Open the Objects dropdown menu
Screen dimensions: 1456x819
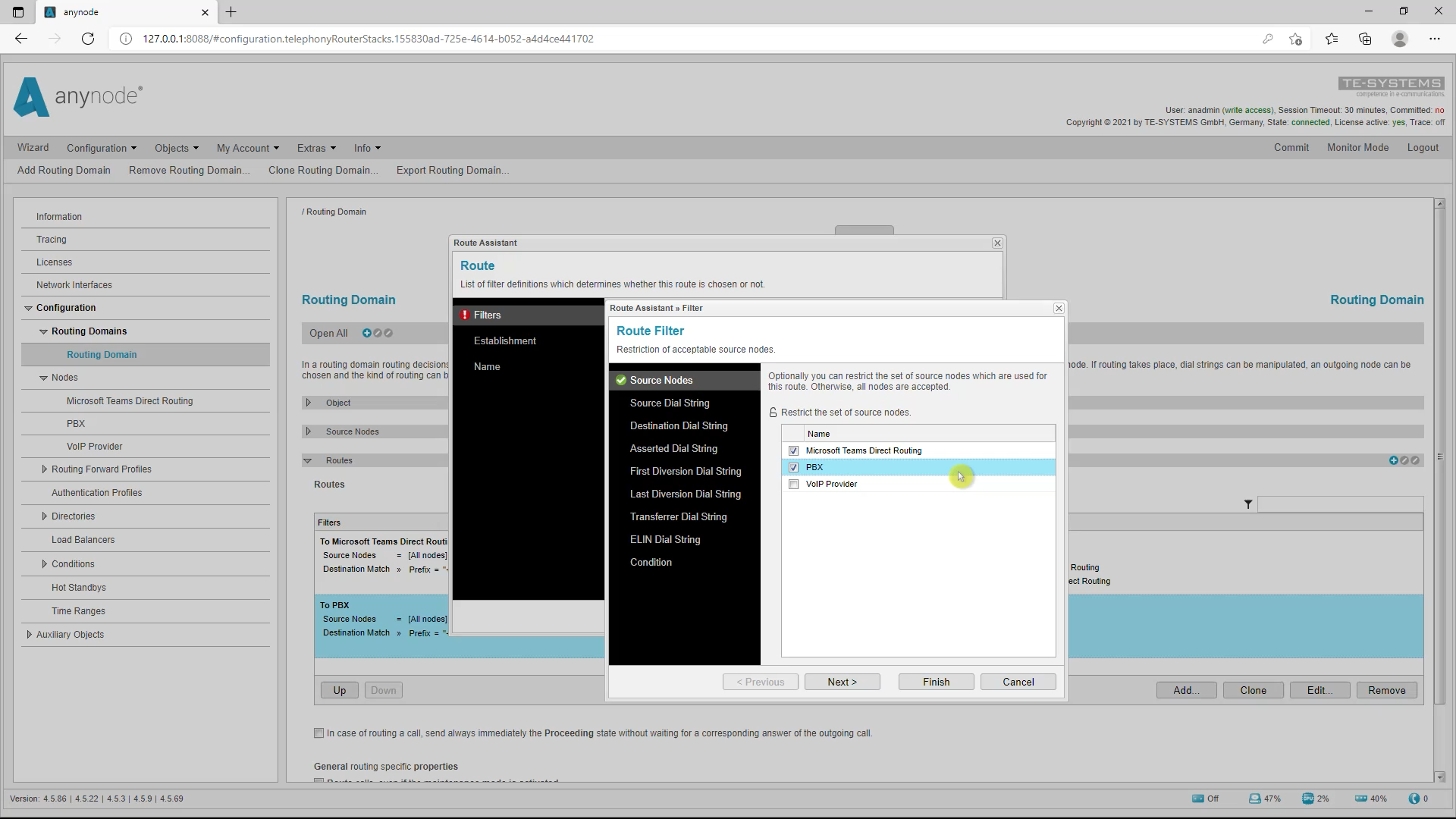177,148
